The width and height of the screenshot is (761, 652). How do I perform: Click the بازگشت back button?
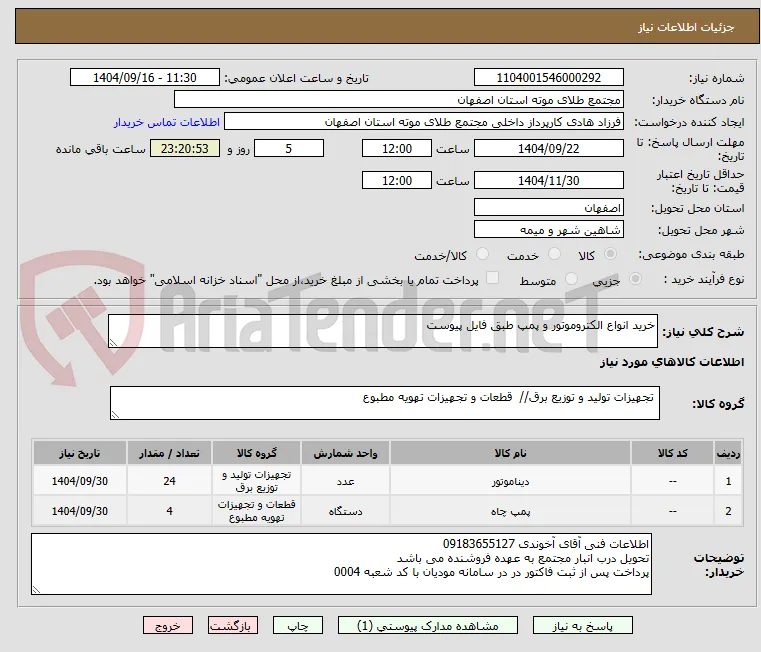pos(232,625)
